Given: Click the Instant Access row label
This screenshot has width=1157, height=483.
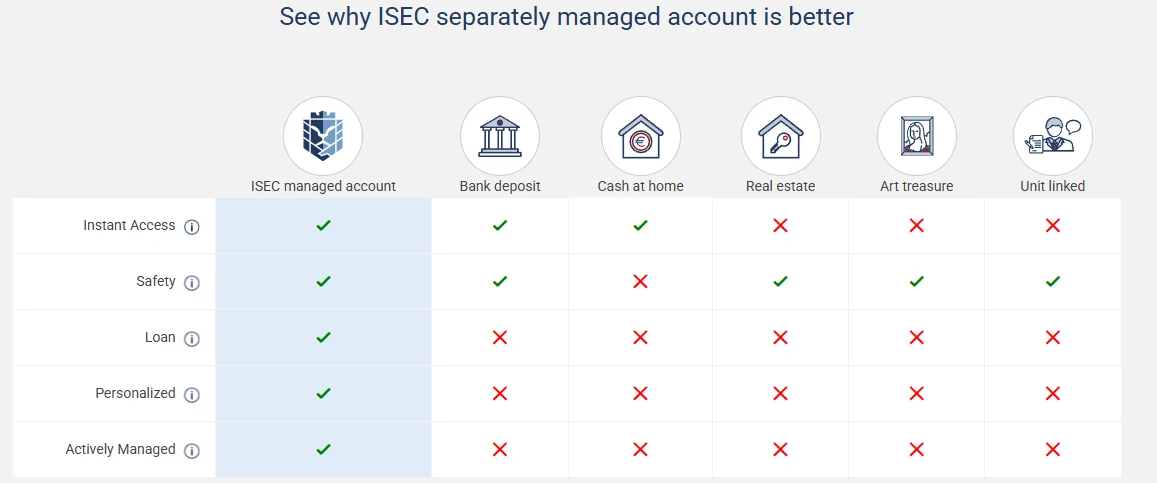Looking at the screenshot, I should (129, 226).
